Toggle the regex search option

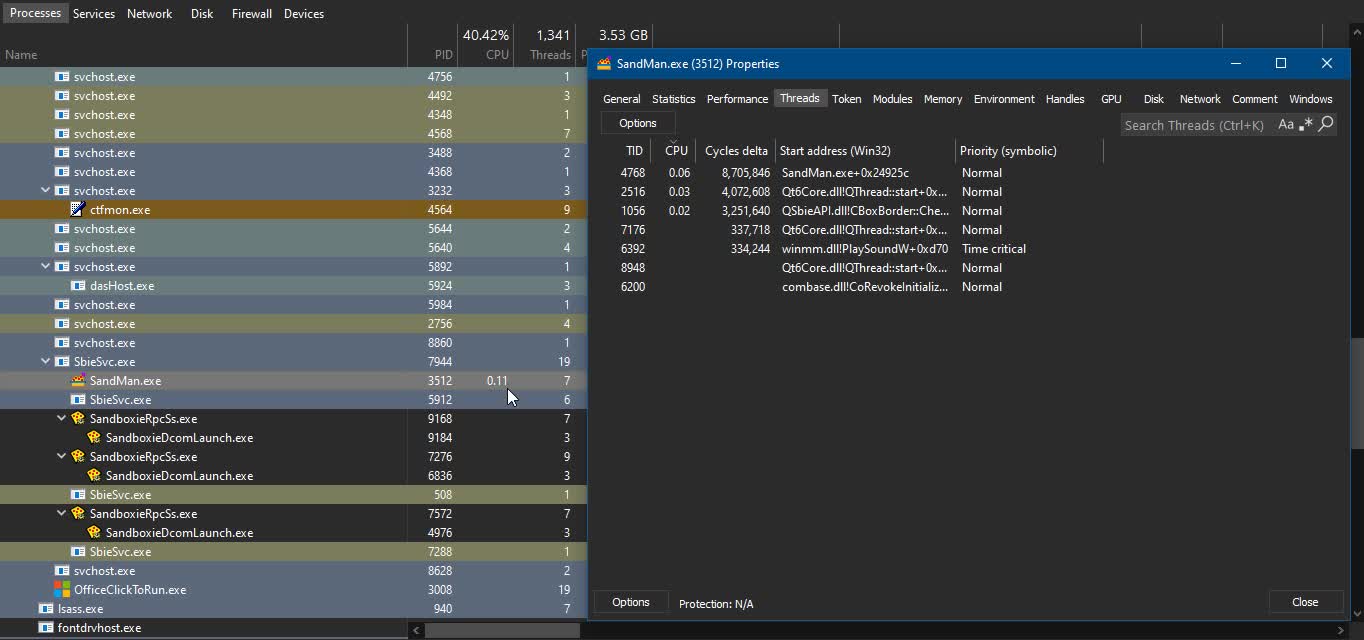(1306, 125)
